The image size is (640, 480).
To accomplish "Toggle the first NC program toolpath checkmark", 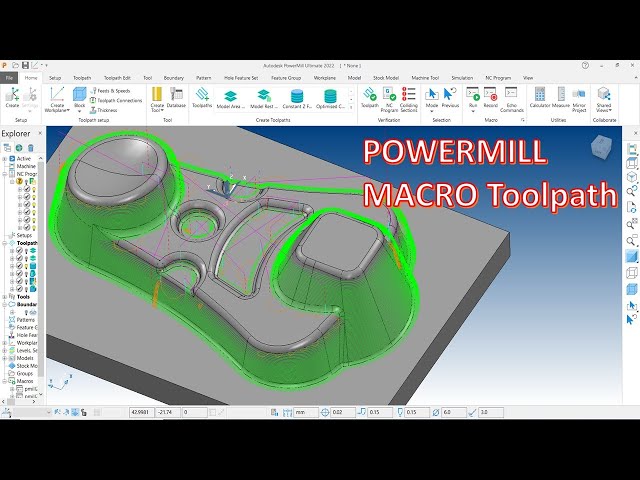I will point(27,189).
